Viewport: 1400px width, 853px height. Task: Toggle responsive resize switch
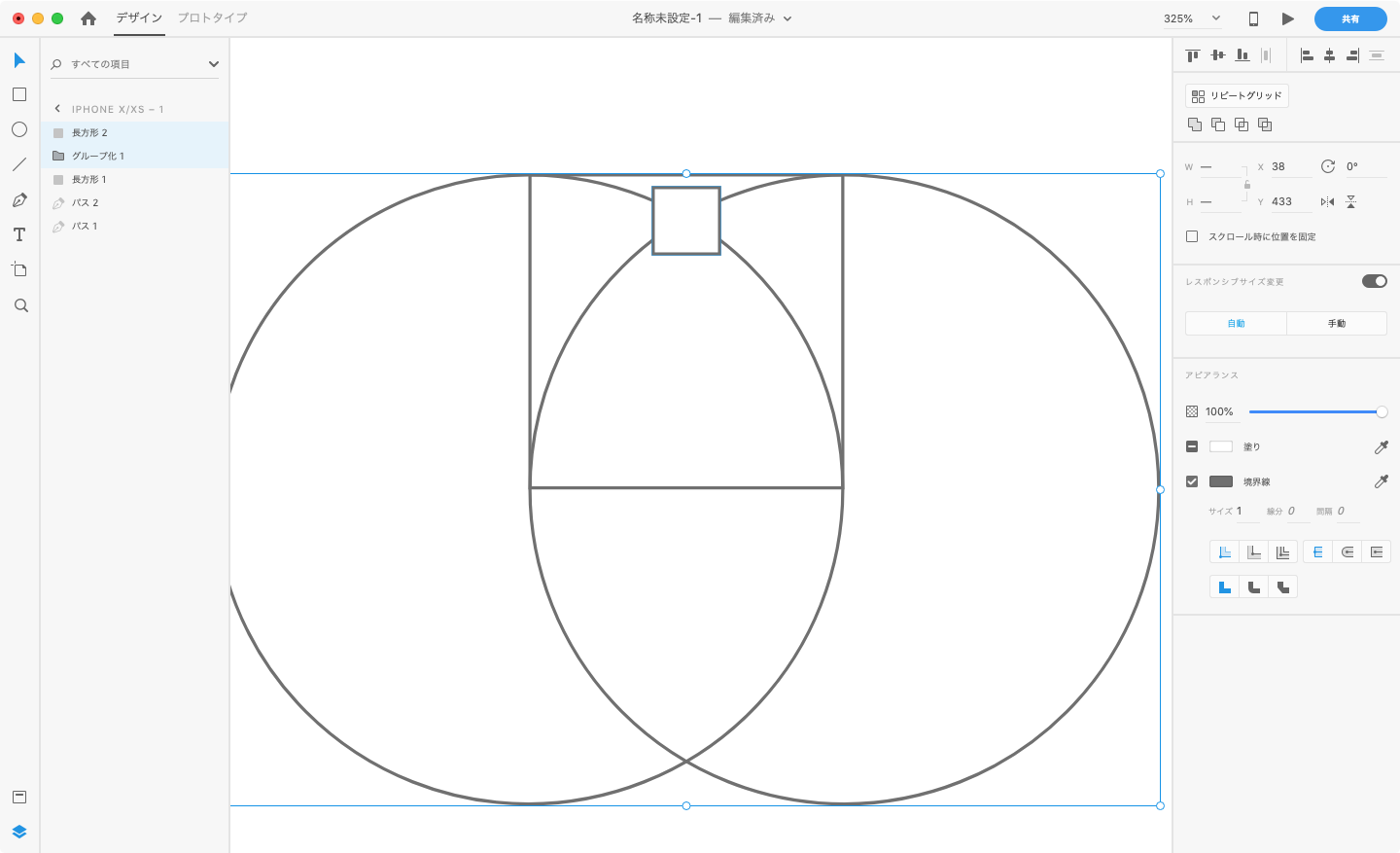pyautogui.click(x=1374, y=281)
